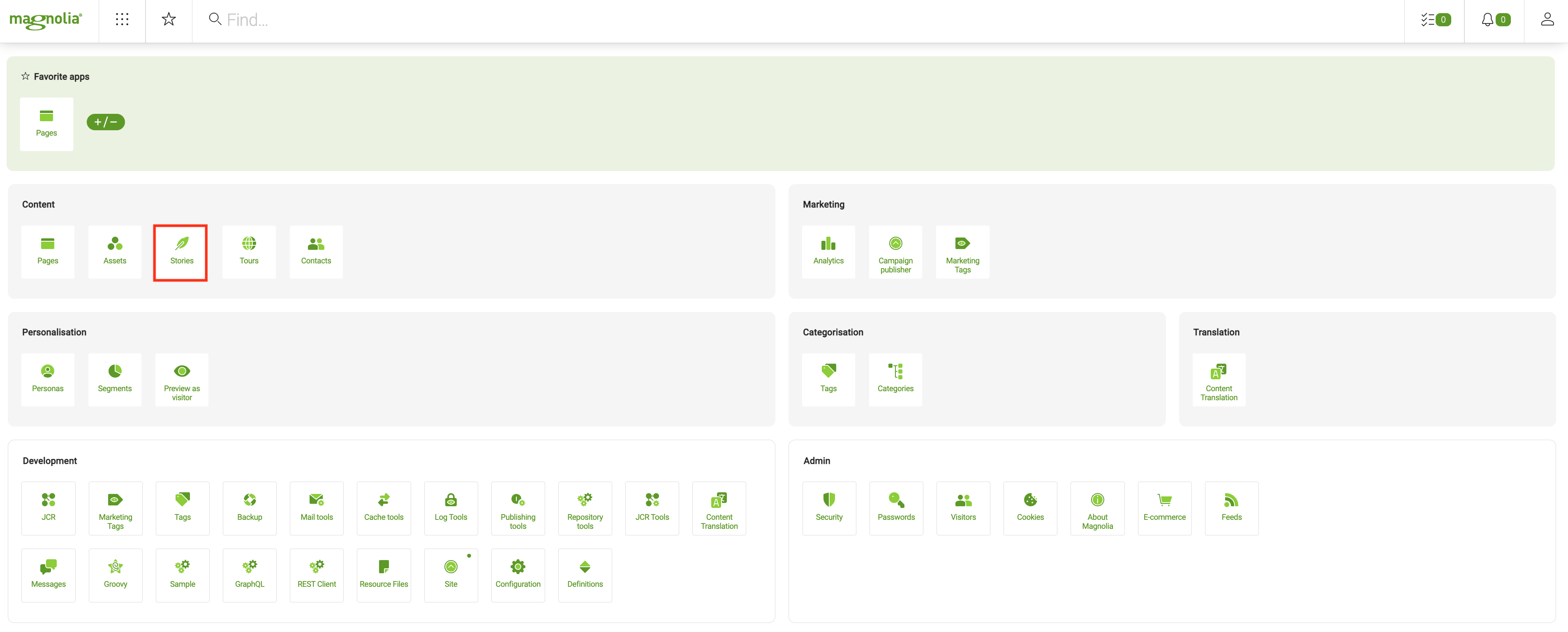Open the JCR Tools app
The height and width of the screenshot is (632, 1568).
(652, 509)
